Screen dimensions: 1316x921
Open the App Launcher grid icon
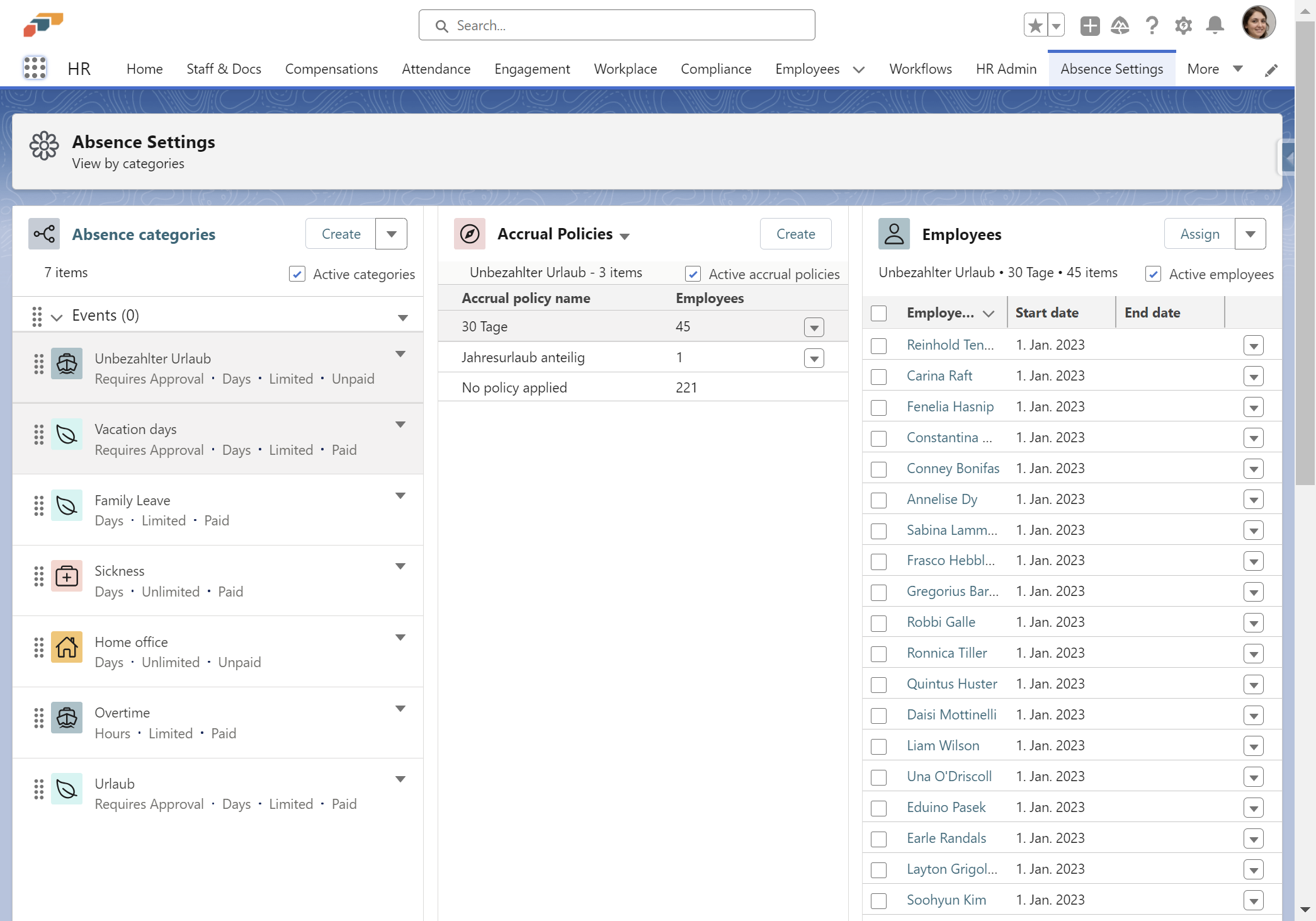pos(35,68)
